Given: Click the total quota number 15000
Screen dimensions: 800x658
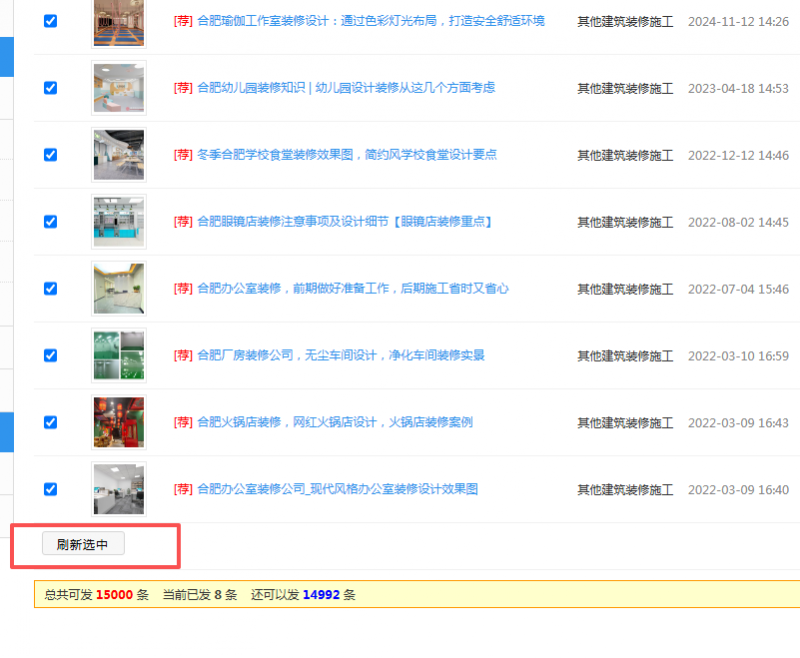Looking at the screenshot, I should [114, 595].
